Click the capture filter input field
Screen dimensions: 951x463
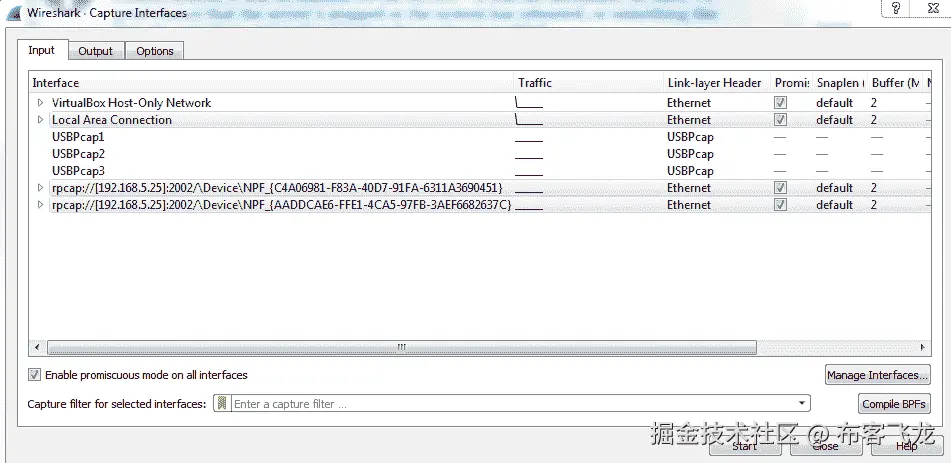[x=512, y=404]
